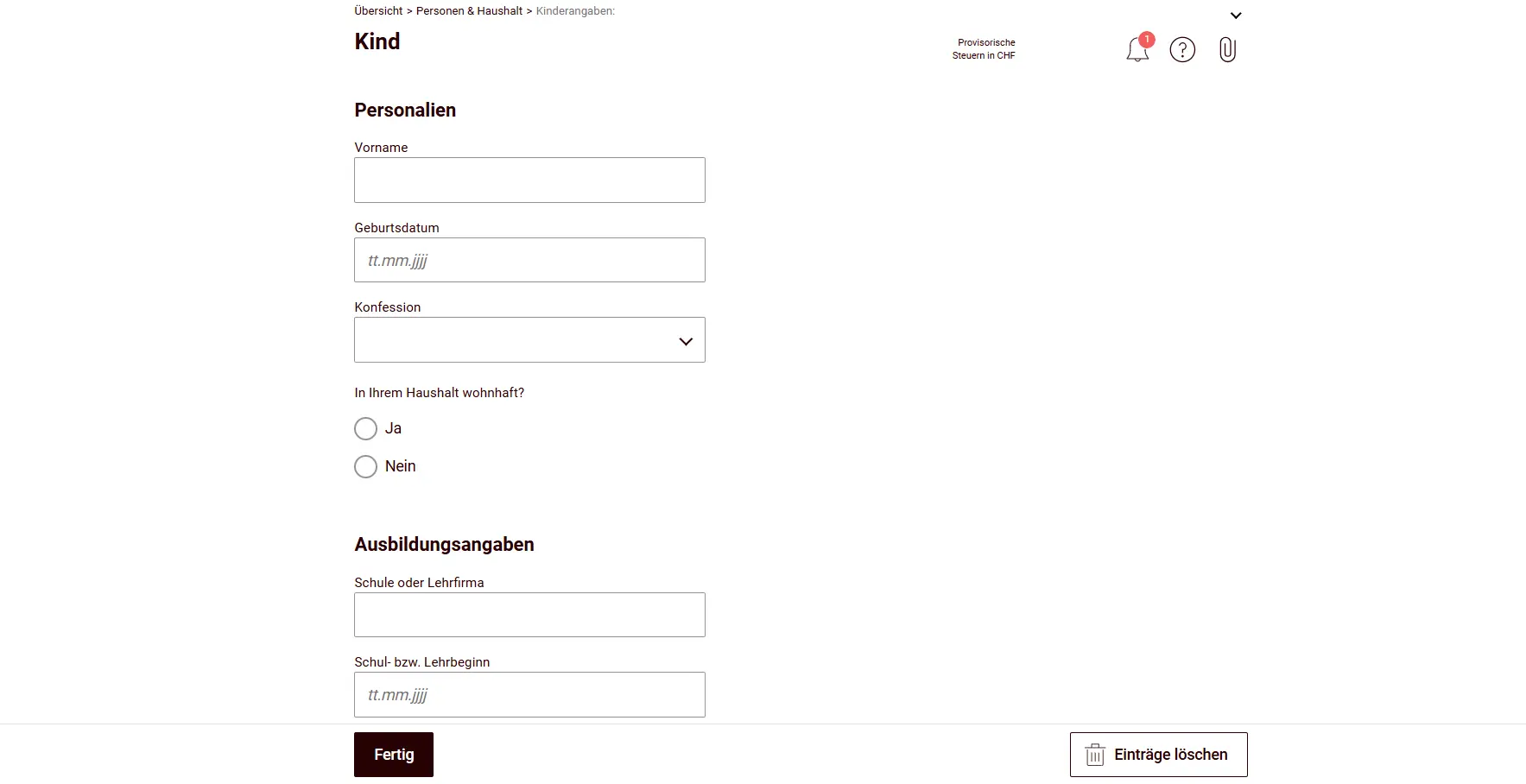Collapse the page using the top chevron

(x=1236, y=15)
